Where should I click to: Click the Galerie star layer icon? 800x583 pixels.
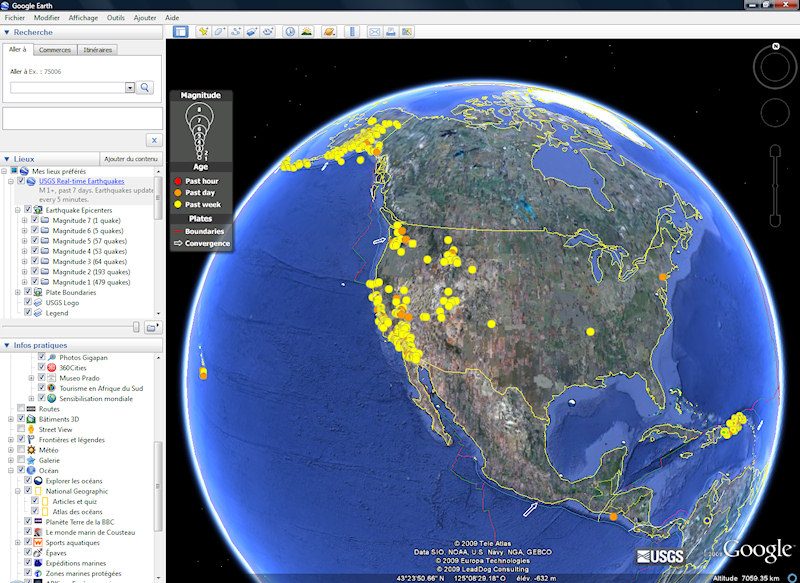pyautogui.click(x=31, y=460)
